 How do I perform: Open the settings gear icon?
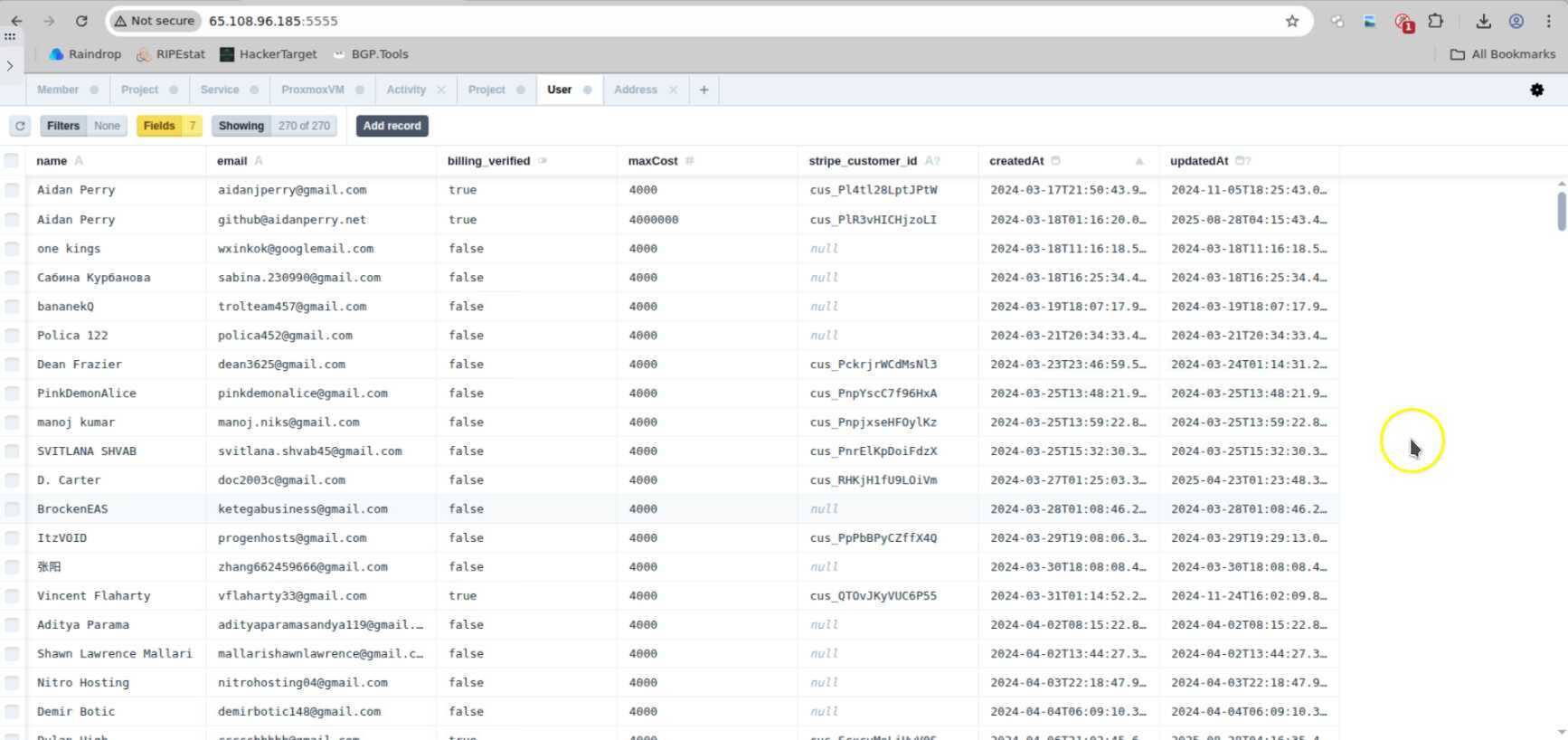click(1536, 90)
